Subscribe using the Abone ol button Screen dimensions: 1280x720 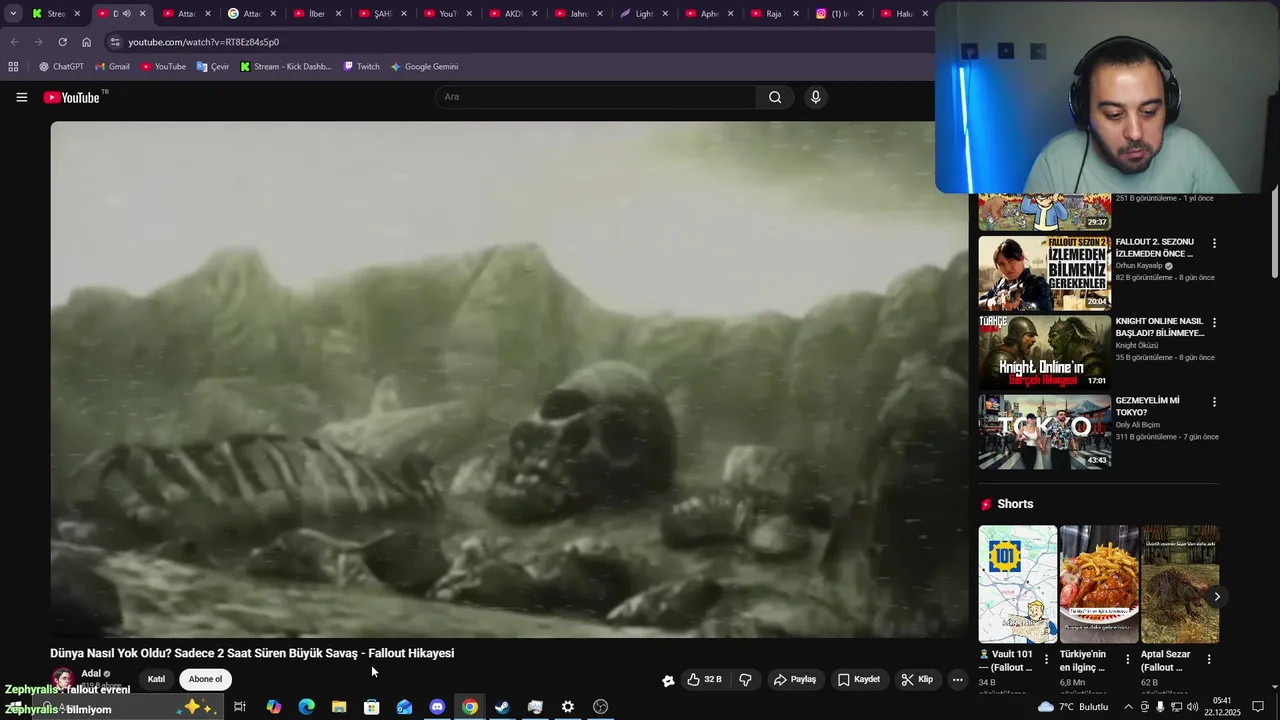click(205, 679)
